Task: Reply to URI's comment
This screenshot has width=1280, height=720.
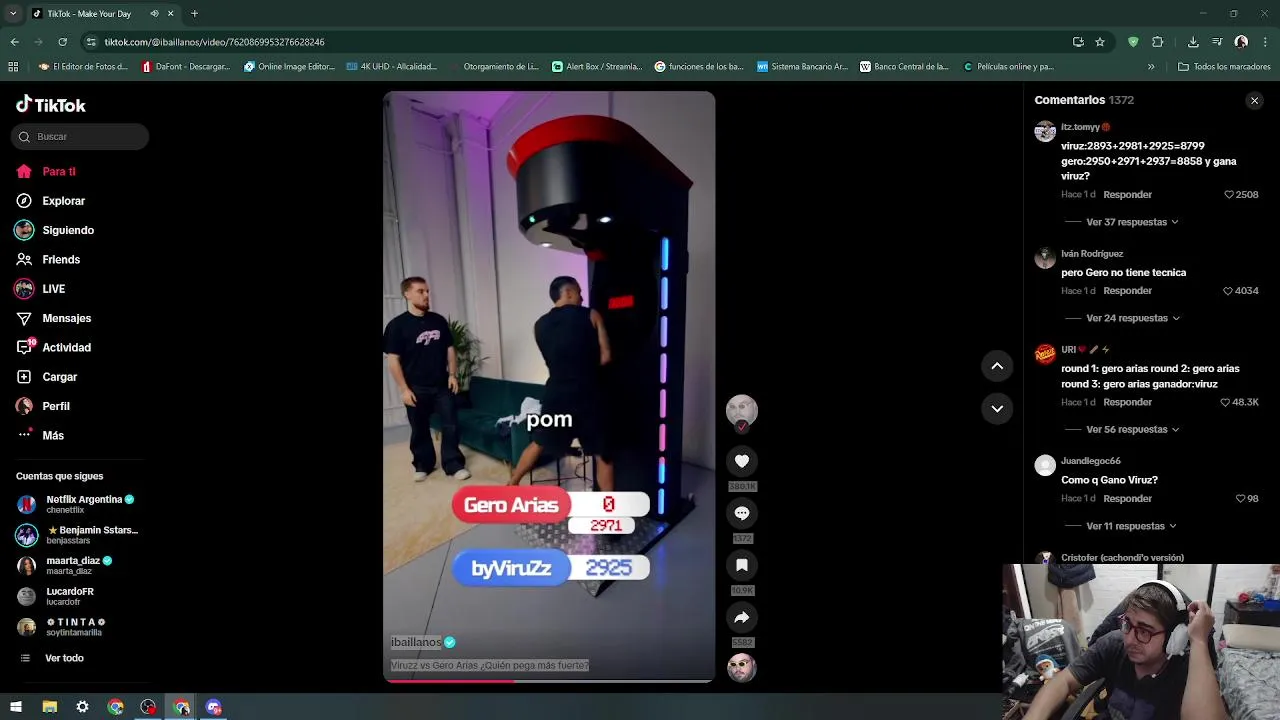Action: [x=1127, y=402]
